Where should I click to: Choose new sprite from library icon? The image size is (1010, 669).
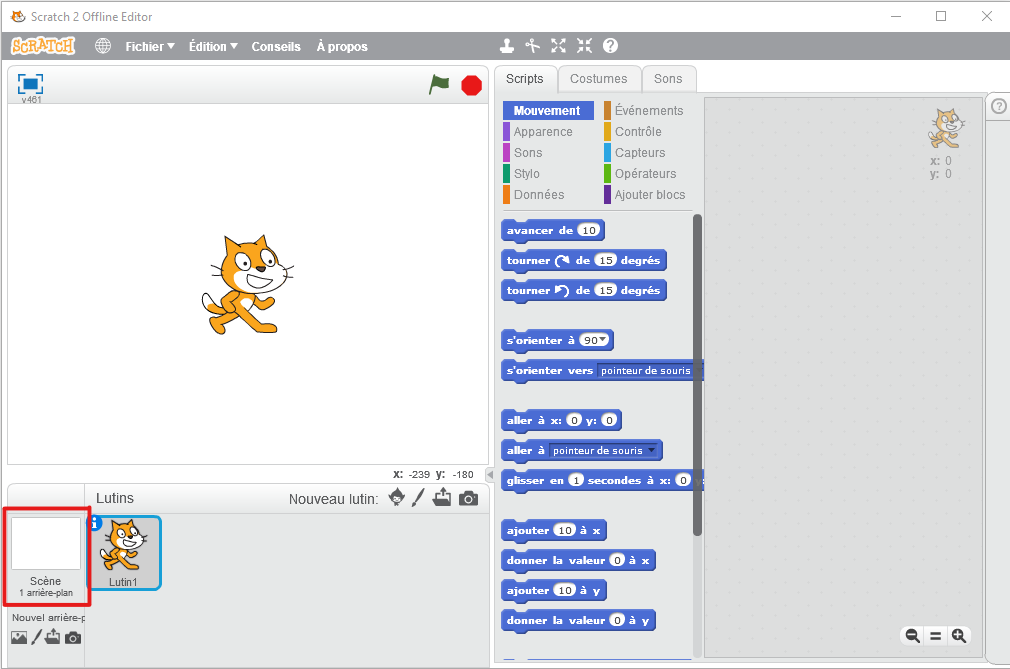click(x=397, y=498)
